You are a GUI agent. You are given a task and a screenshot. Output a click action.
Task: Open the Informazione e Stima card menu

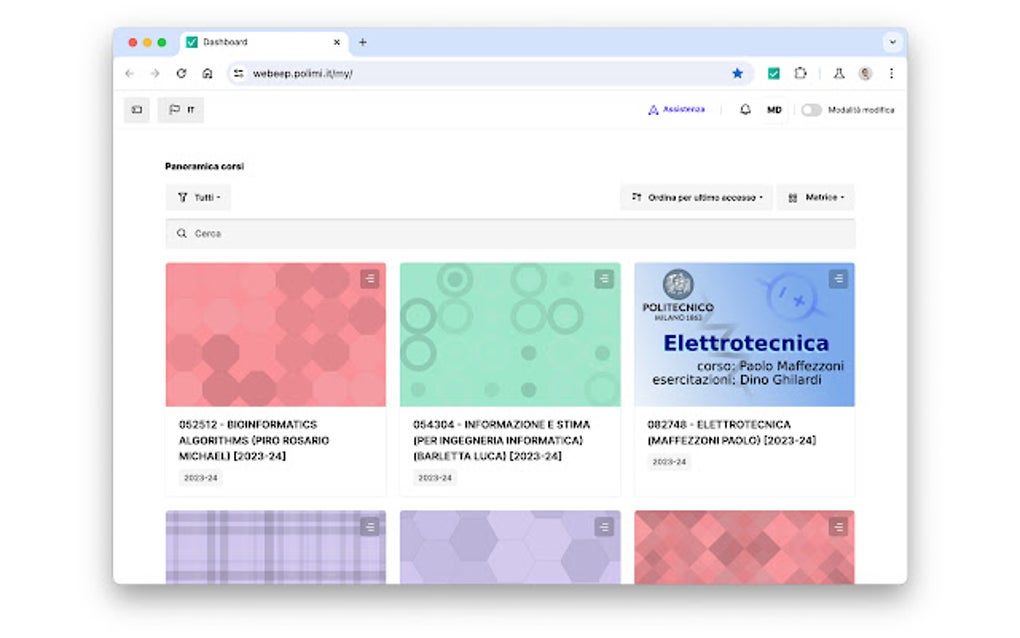point(604,279)
